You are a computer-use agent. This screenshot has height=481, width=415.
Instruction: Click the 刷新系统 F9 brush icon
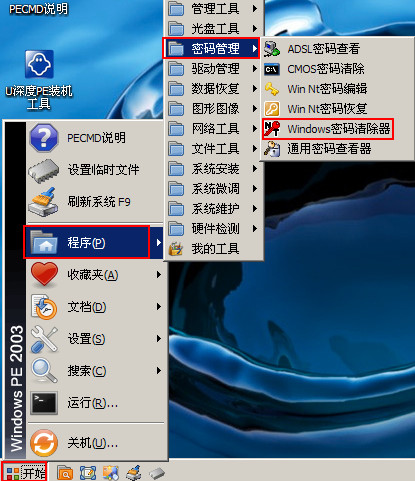44,202
